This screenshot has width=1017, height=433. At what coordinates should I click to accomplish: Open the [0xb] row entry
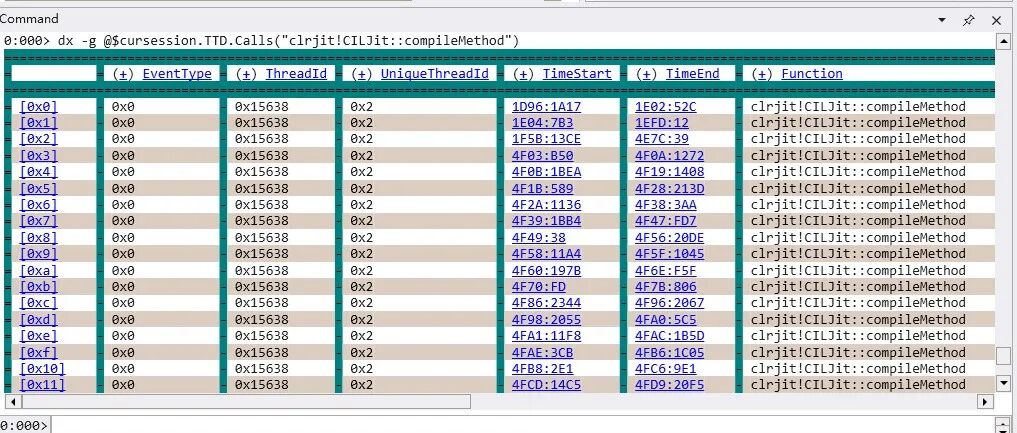(x=38, y=287)
